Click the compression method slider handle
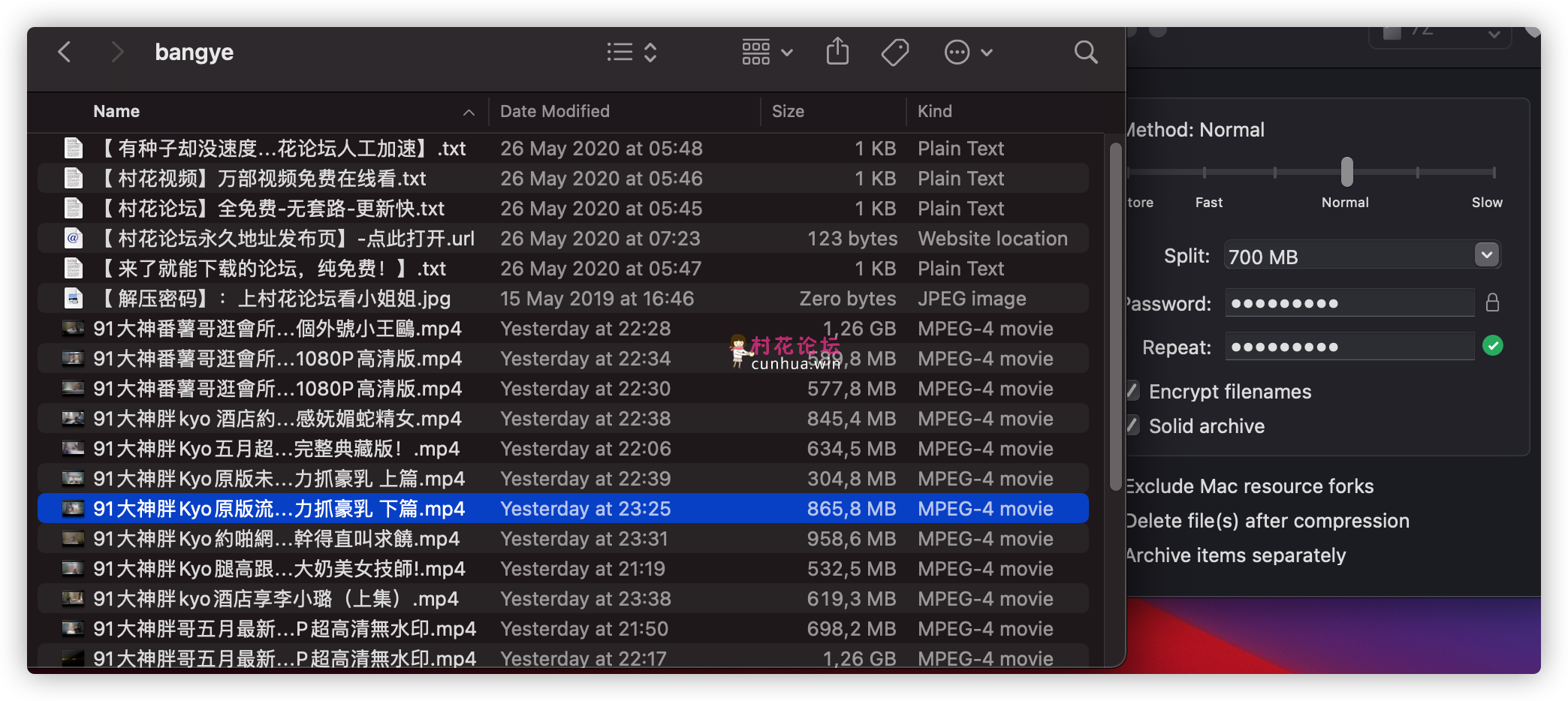The height and width of the screenshot is (701, 1568). pos(1346,172)
